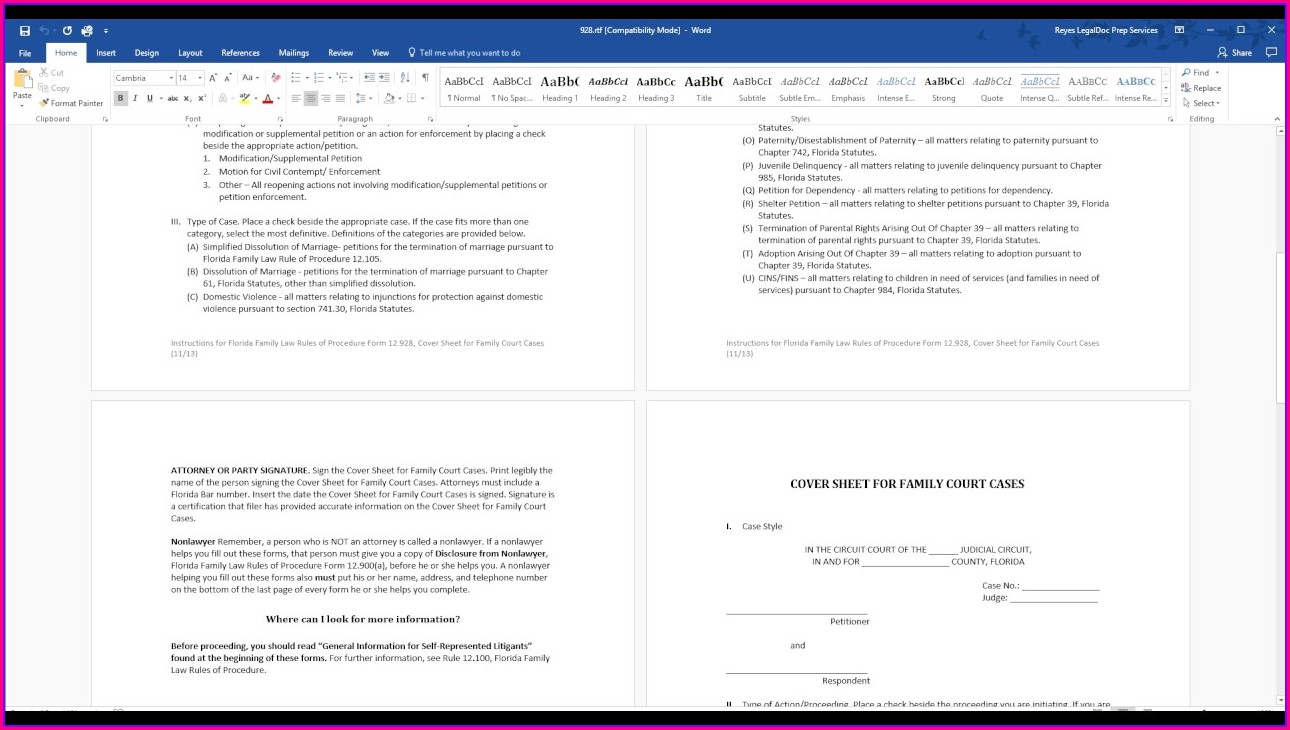Click in the Tell me search box
This screenshot has height=730, width=1290.
pyautogui.click(x=469, y=53)
